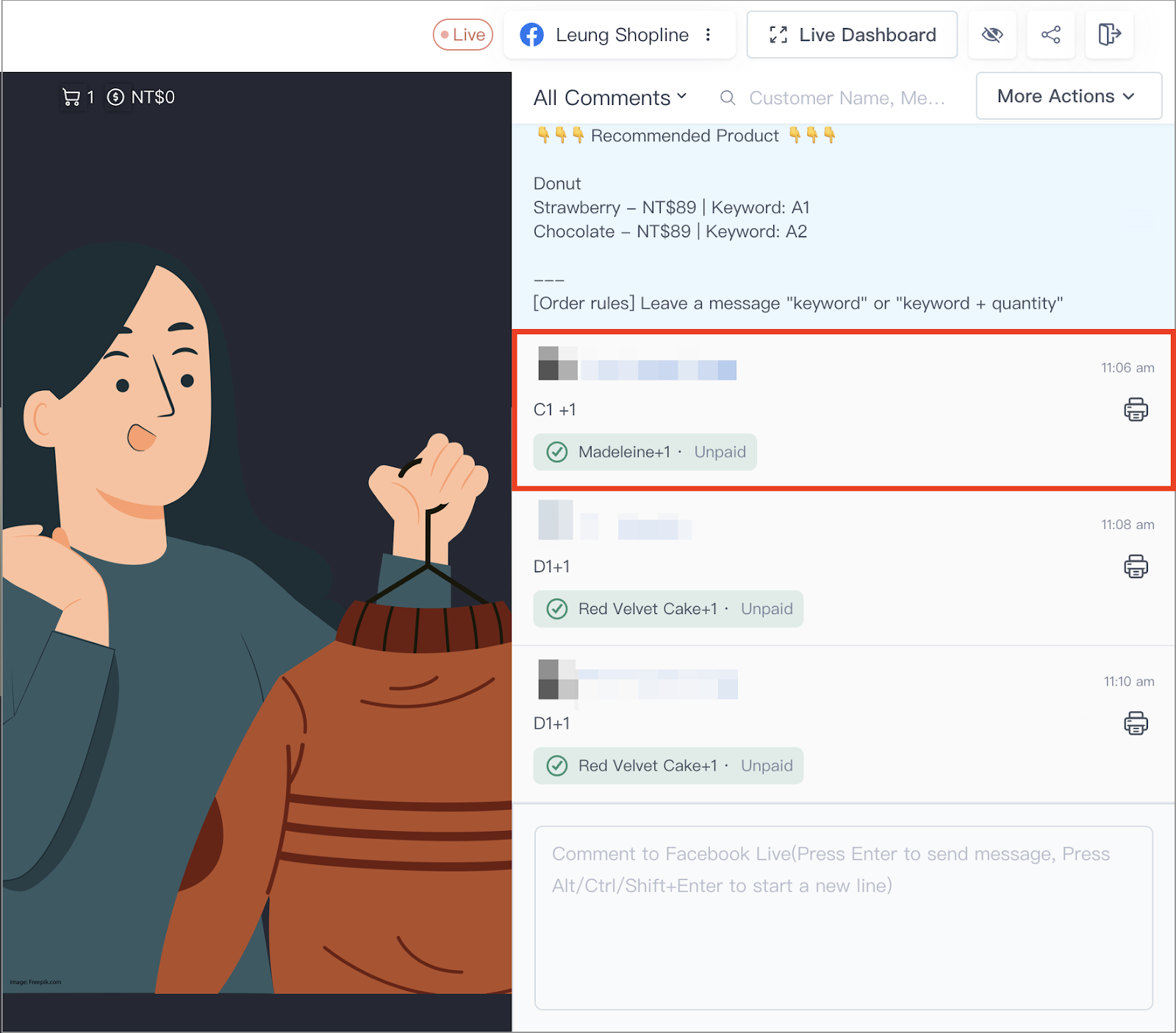Toggle the checkmark on Madeleine+1 tag
1176x1033 pixels.
[x=558, y=452]
